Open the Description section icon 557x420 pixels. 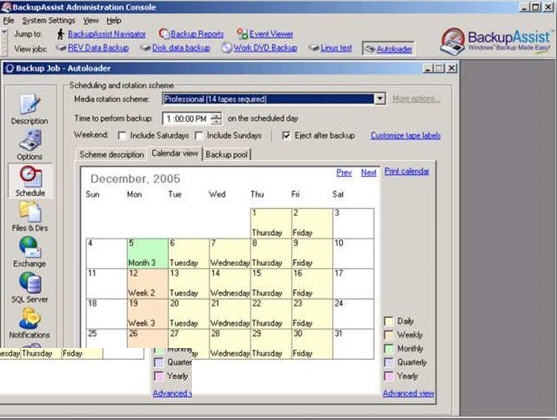pos(30,104)
